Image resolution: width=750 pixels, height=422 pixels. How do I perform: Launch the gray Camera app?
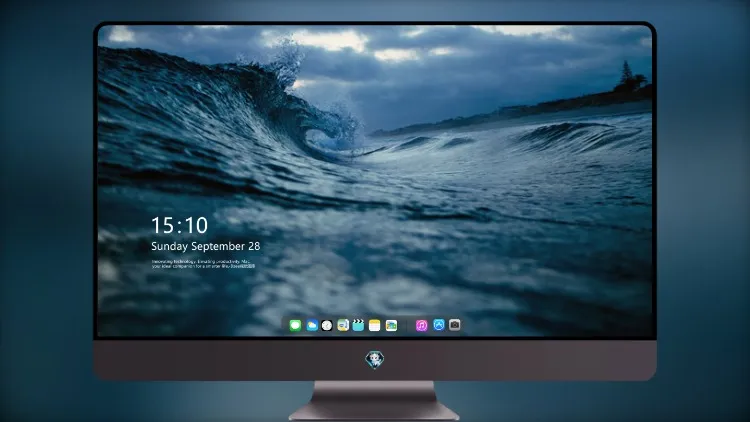coord(455,325)
